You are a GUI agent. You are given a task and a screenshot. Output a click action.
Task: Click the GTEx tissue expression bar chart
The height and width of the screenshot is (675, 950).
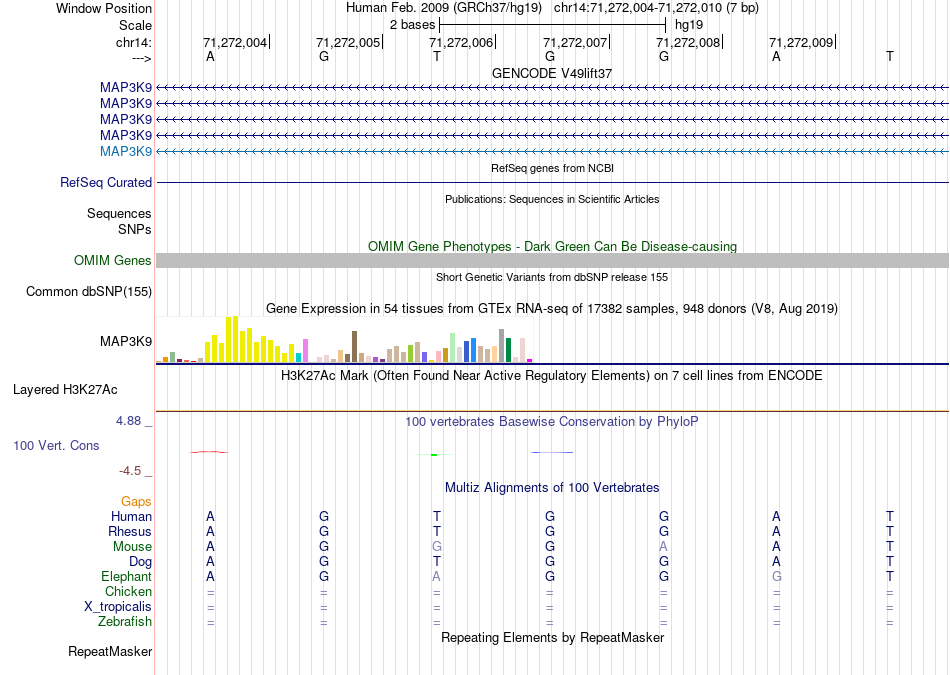point(344,339)
